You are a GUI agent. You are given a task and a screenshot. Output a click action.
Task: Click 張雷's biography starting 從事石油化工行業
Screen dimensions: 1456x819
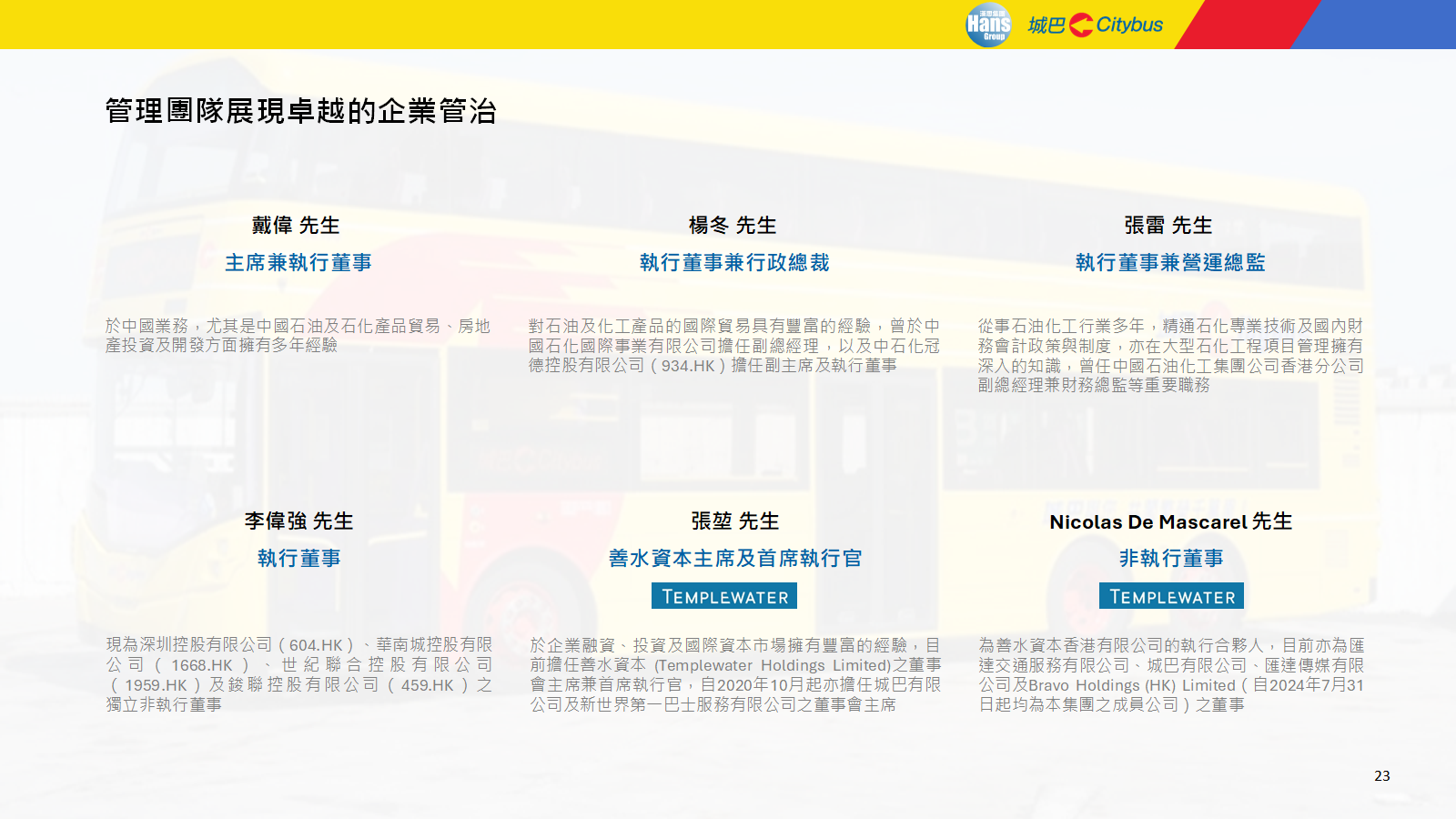point(1171,355)
